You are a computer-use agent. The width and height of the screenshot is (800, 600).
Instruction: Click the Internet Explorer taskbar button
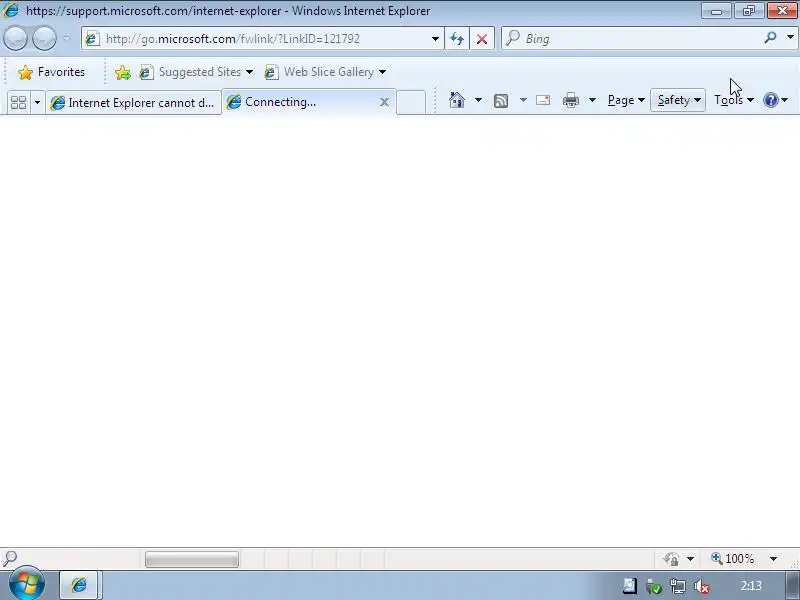81,585
